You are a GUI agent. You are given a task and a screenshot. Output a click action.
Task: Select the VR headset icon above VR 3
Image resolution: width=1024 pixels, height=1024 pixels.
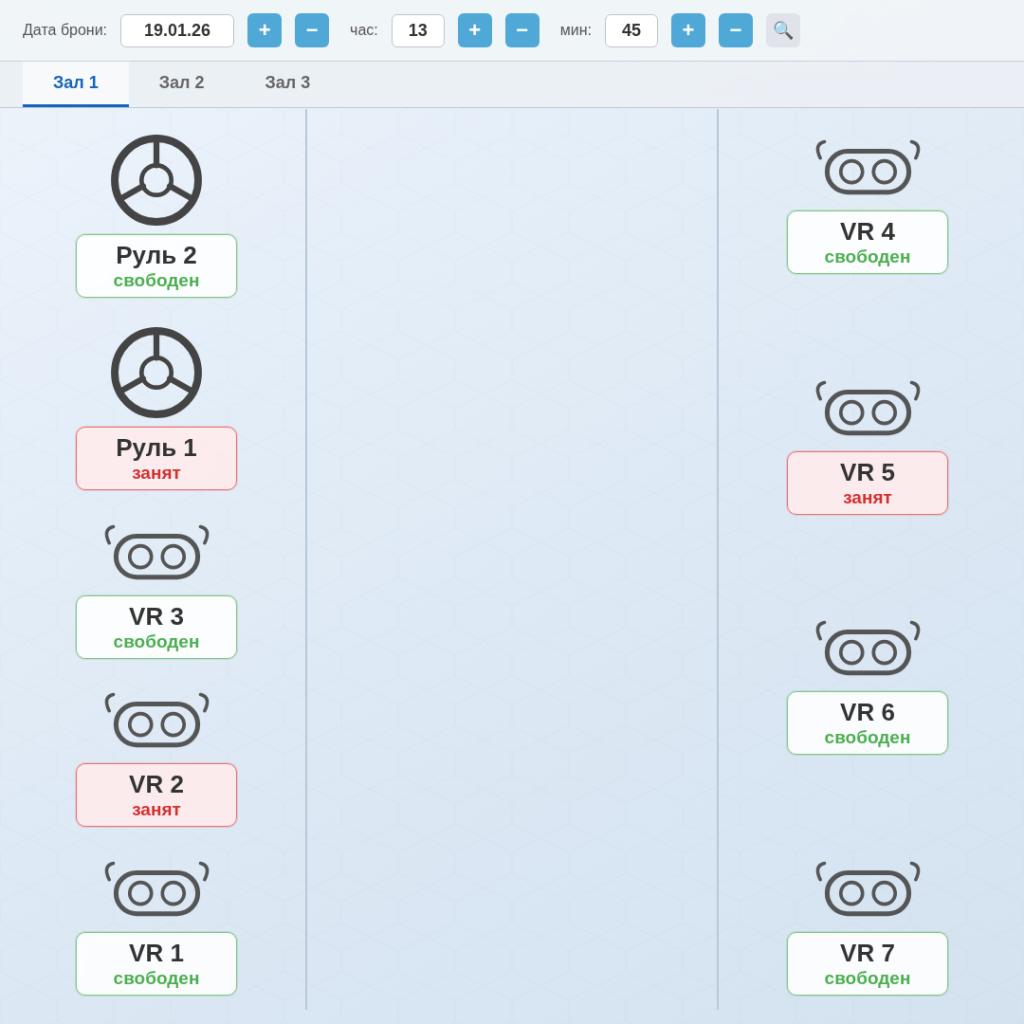coord(157,554)
